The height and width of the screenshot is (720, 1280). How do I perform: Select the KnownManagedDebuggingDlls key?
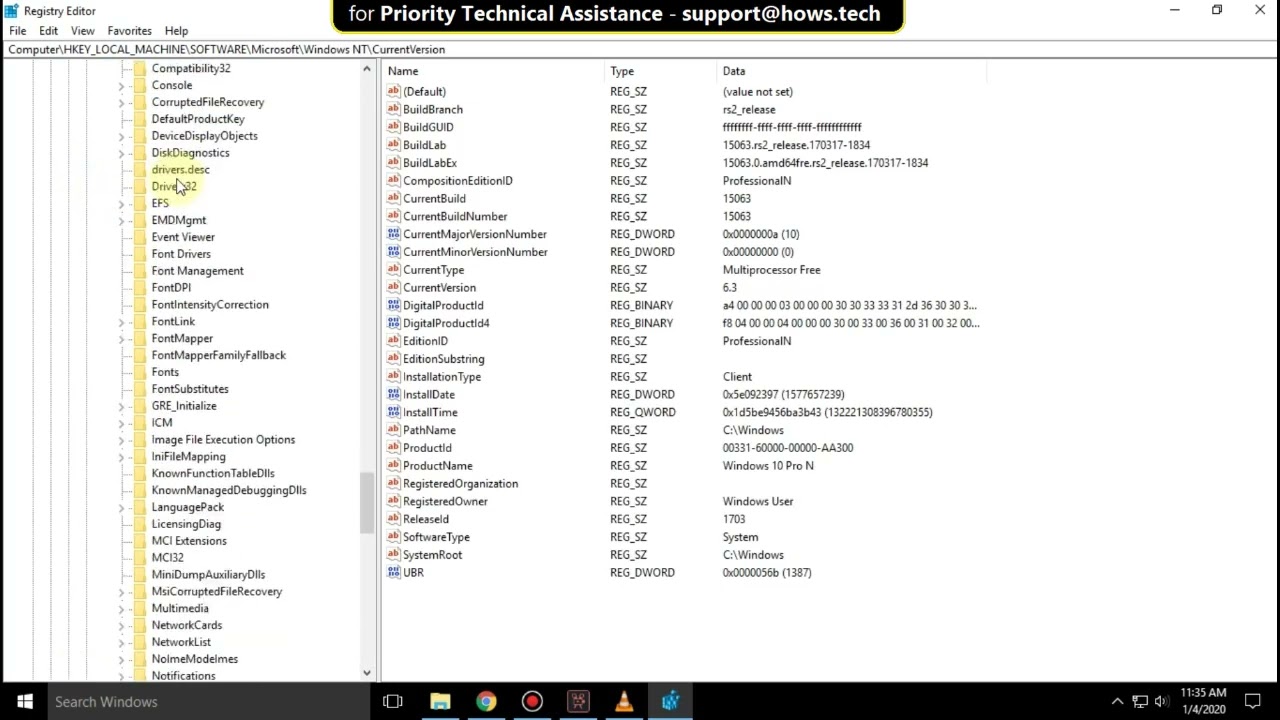point(229,490)
